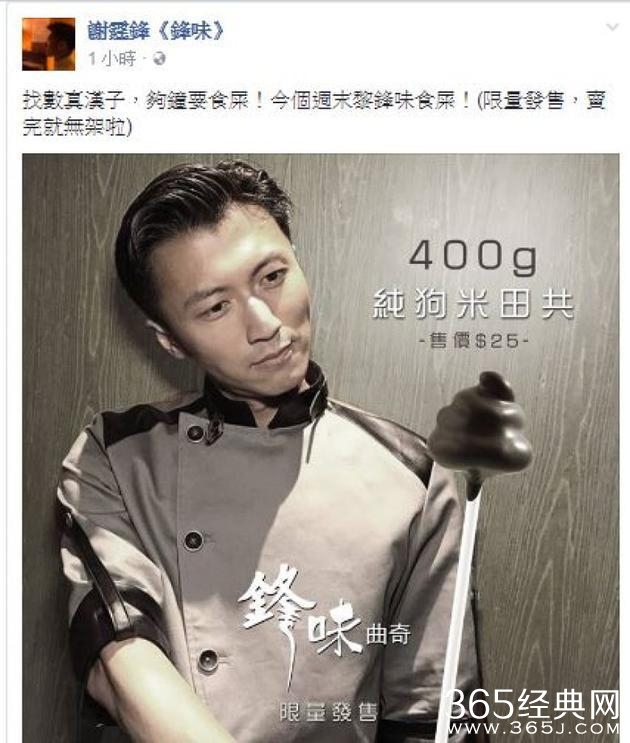Click the 售價$25 price label
This screenshot has width=630, height=743.
474,340
